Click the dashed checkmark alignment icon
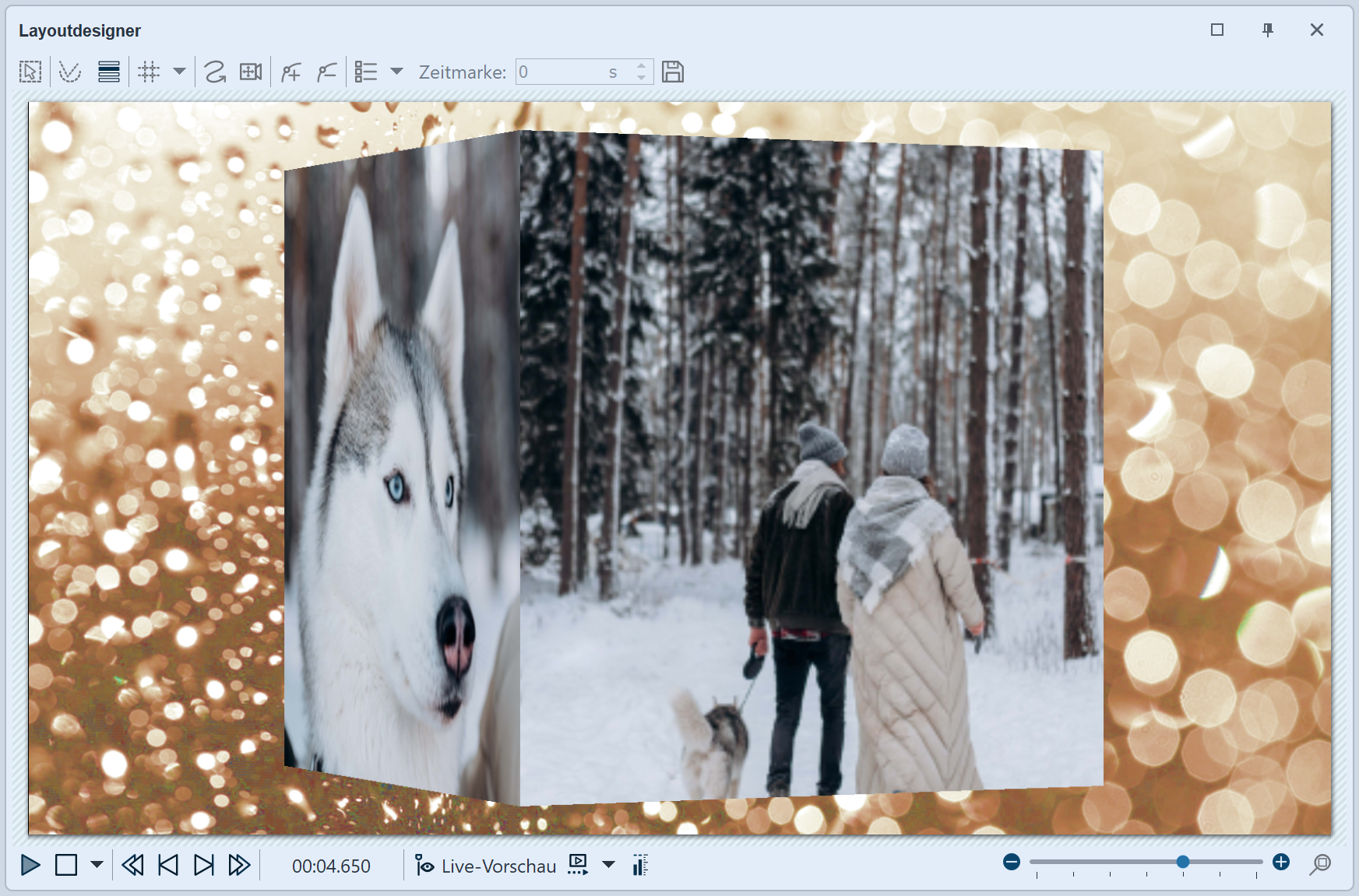 (70, 72)
